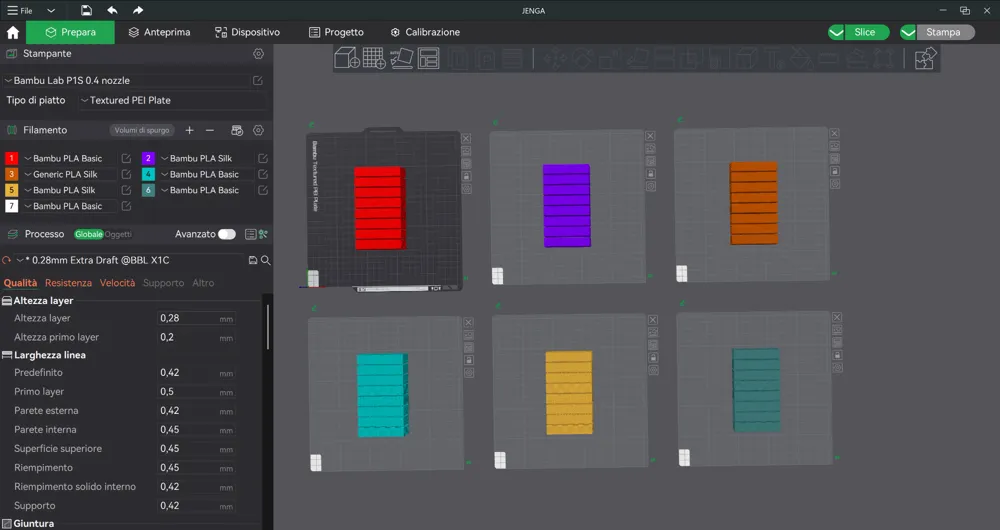Switch process scope to Oggetti

[x=118, y=234]
